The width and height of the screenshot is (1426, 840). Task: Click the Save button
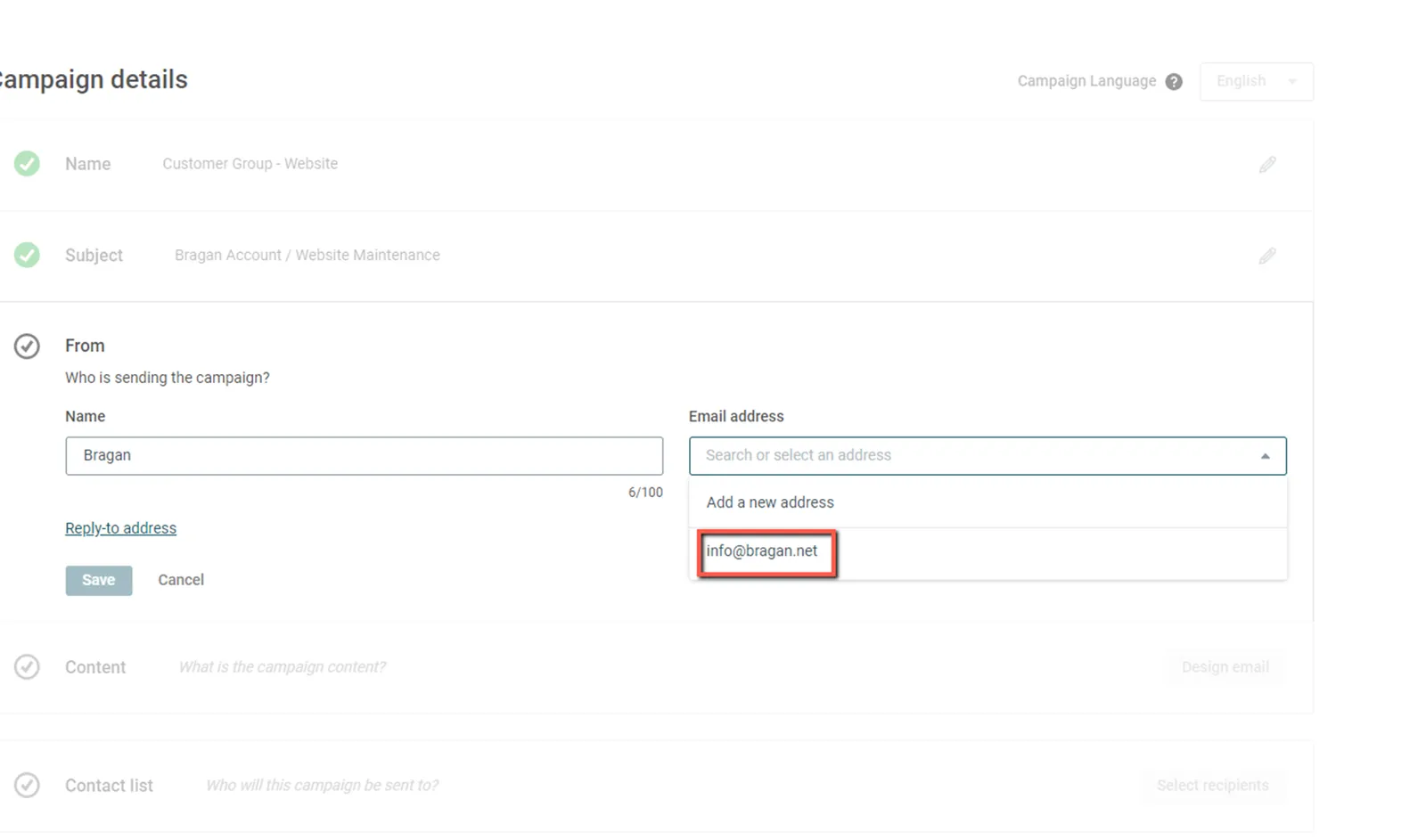click(98, 580)
